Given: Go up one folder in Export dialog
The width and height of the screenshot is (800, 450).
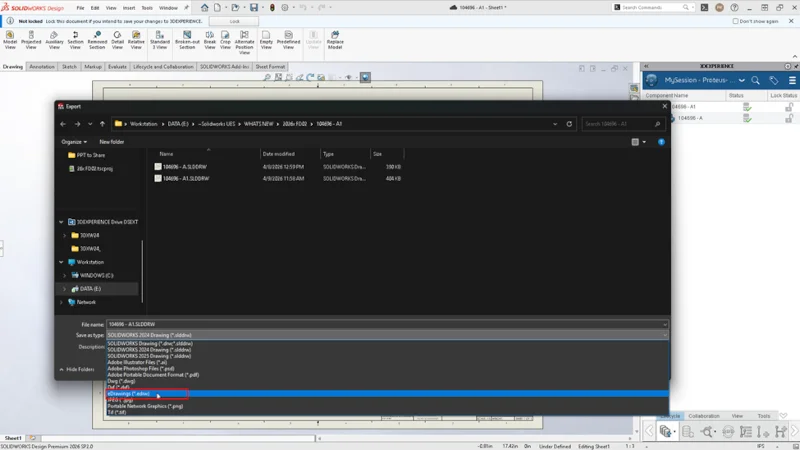Looking at the screenshot, I should (102, 123).
